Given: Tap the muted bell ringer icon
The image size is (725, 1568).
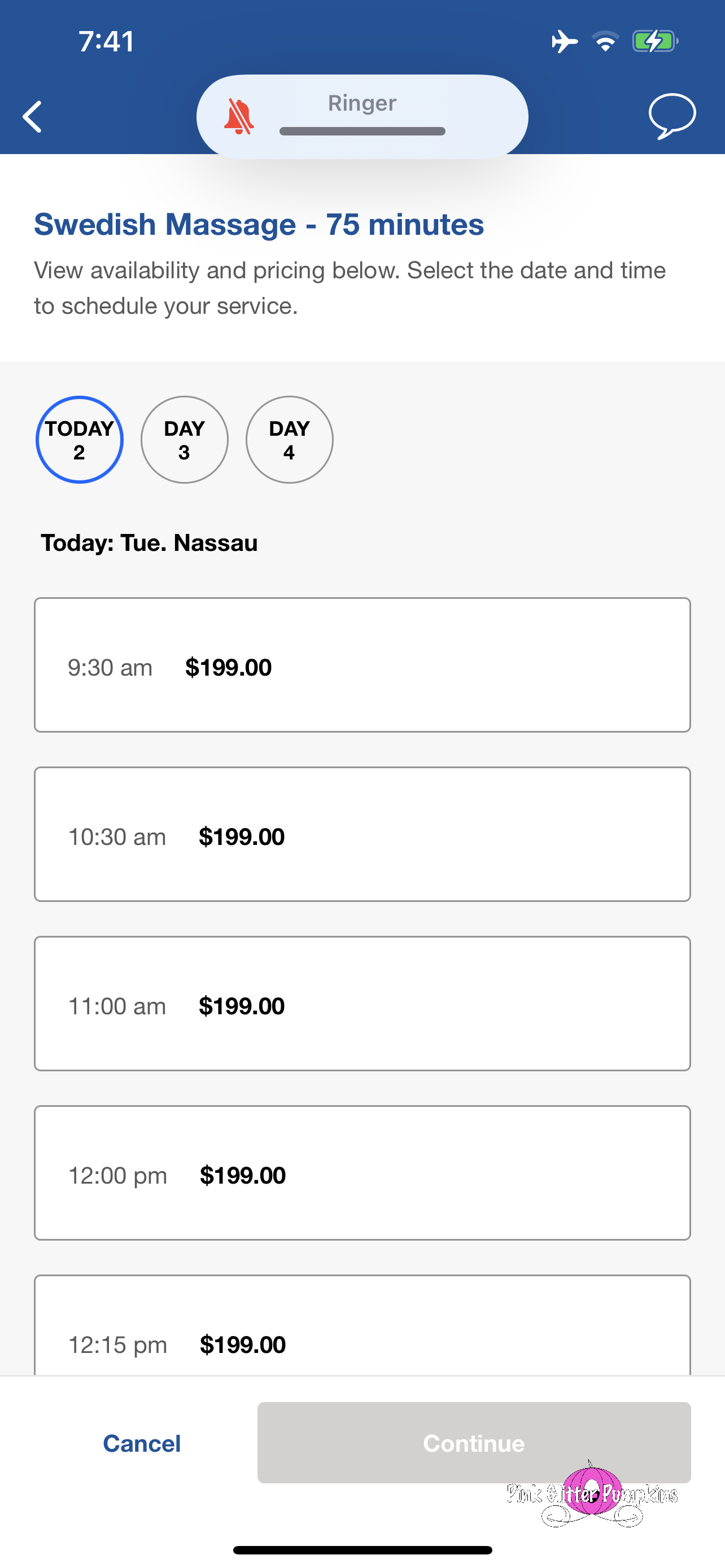Looking at the screenshot, I should [x=239, y=116].
